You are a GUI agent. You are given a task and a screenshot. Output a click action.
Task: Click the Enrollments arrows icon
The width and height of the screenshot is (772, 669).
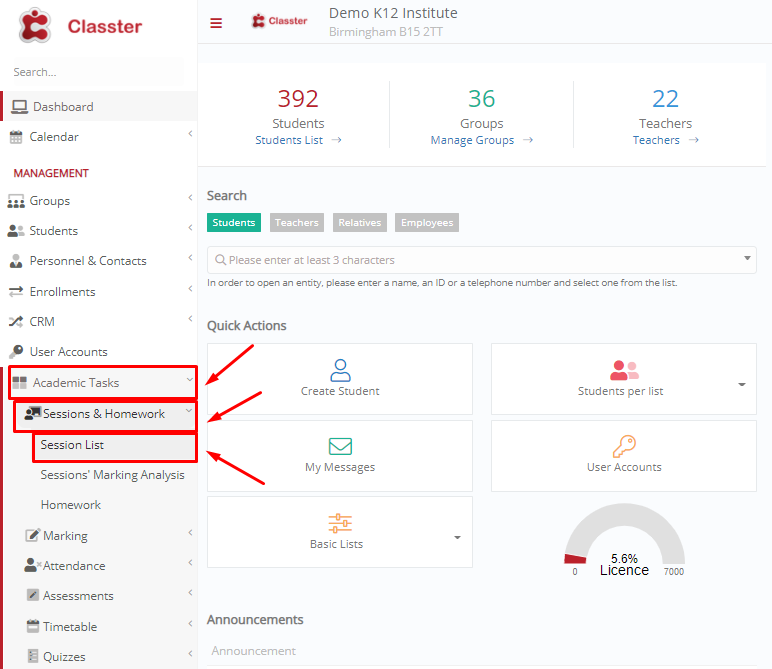[x=16, y=291]
